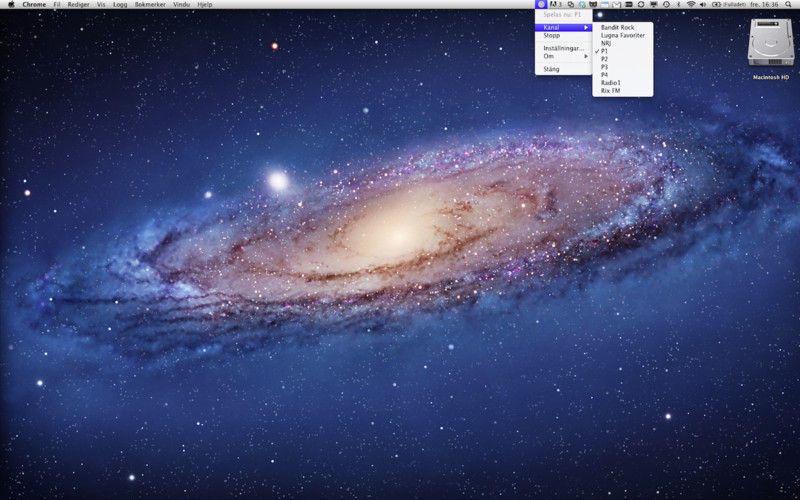Open the Vis menu
Image resolution: width=800 pixels, height=500 pixels.
point(101,4)
